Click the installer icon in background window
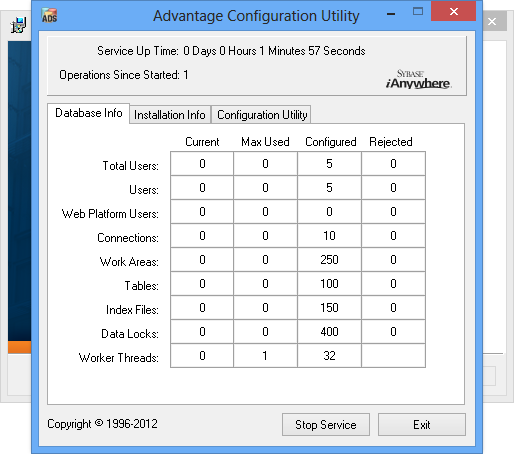 [x=18, y=25]
